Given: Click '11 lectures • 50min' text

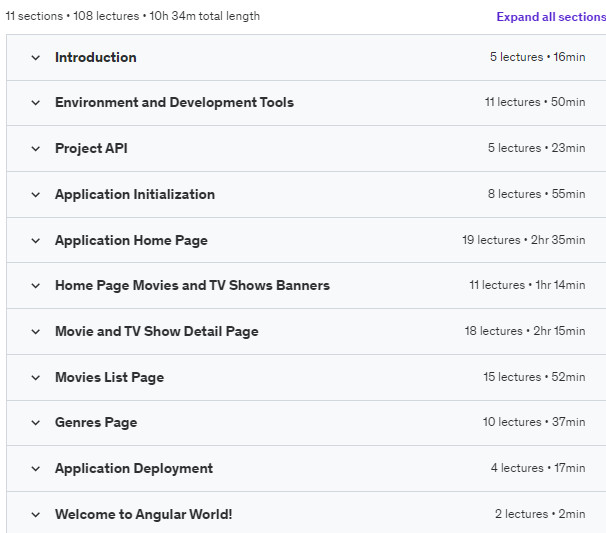Looking at the screenshot, I should tap(535, 102).
